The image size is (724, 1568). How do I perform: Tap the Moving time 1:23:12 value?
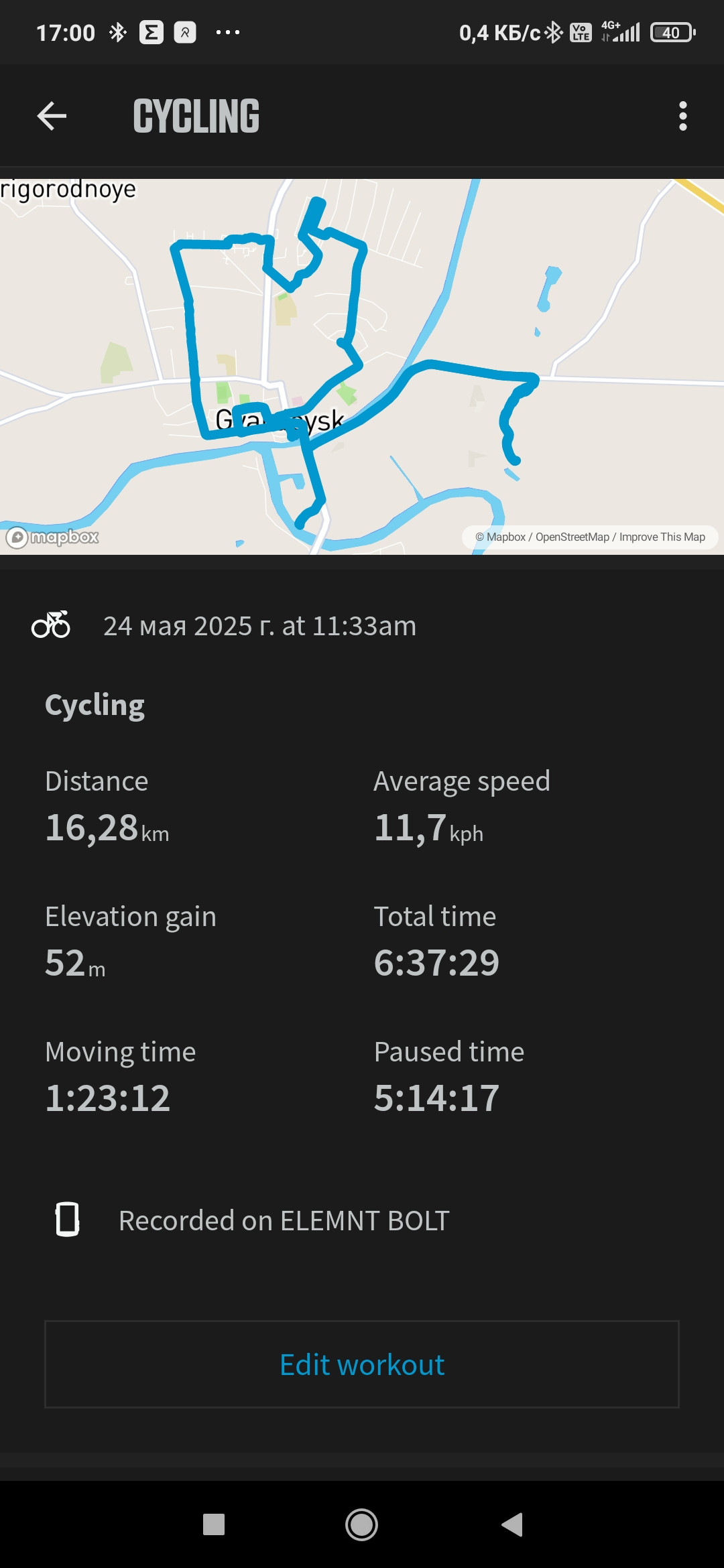pos(108,1098)
